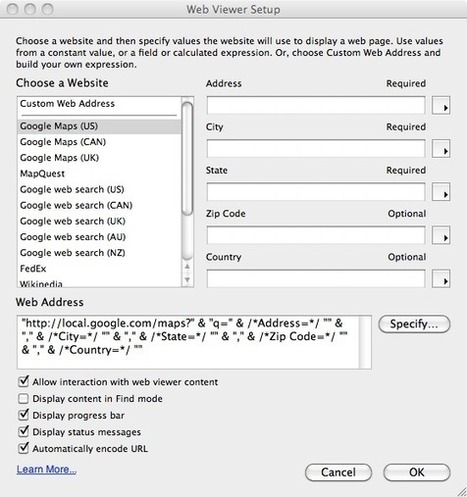The height and width of the screenshot is (497, 467).
Task: Open the field menu arrow beside Country
Action: click(441, 279)
